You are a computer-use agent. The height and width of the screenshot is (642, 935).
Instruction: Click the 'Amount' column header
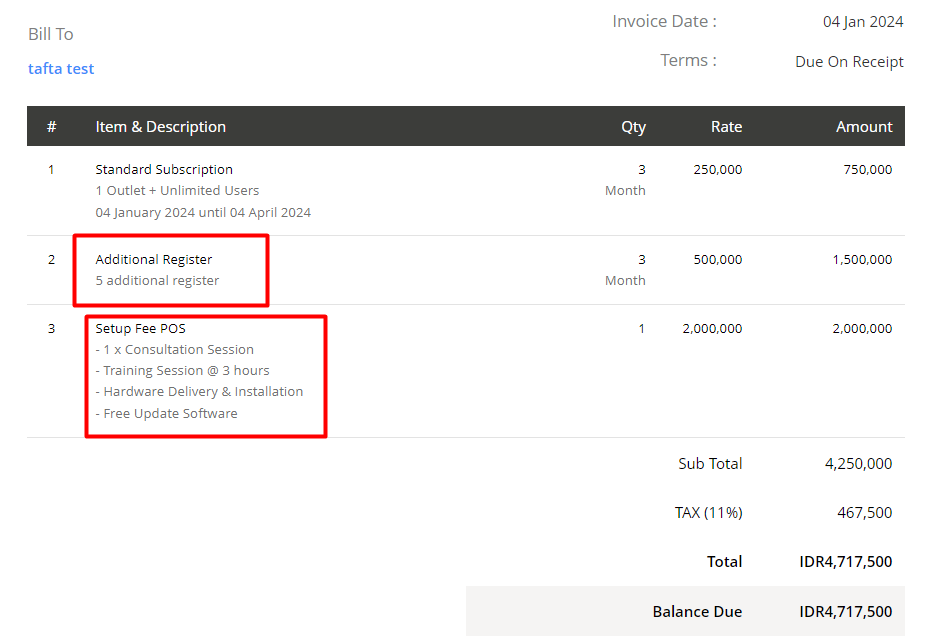(864, 127)
